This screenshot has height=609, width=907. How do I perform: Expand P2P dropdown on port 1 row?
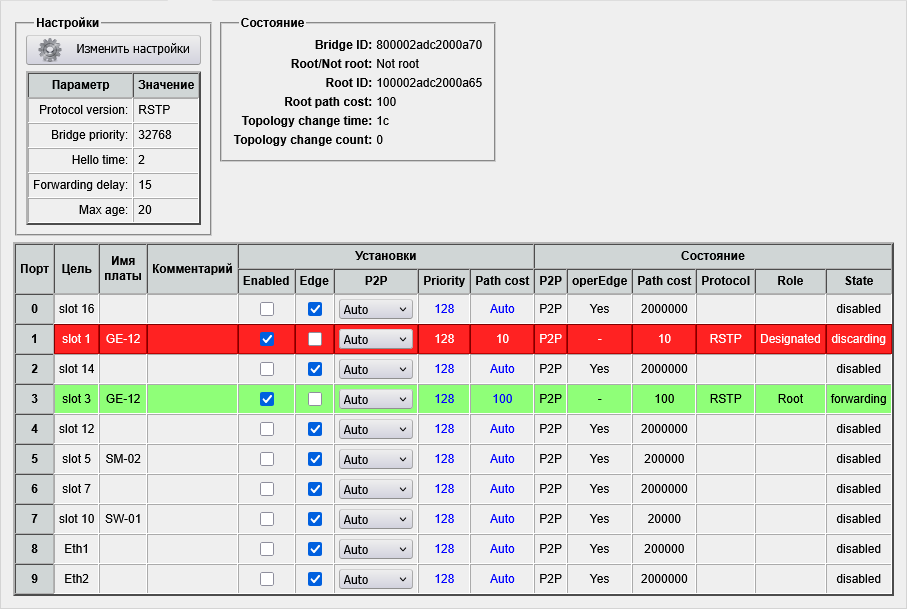click(375, 340)
